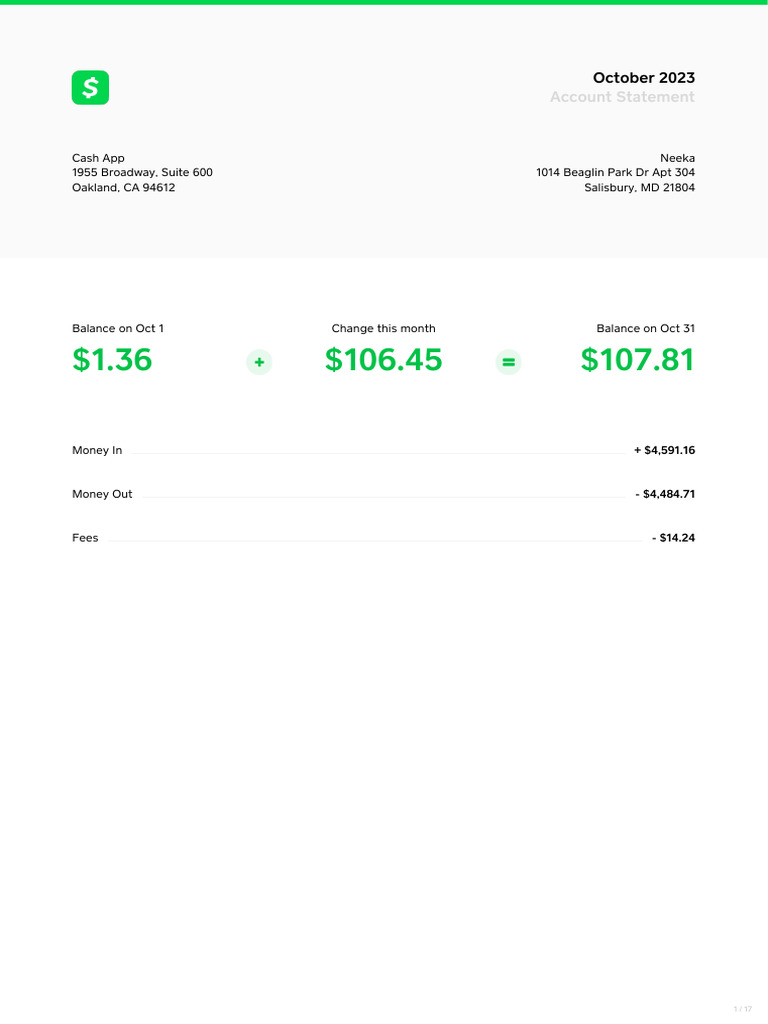The image size is (768, 1024).
Task: Click the green Cash App dollar logo
Action: click(x=90, y=88)
